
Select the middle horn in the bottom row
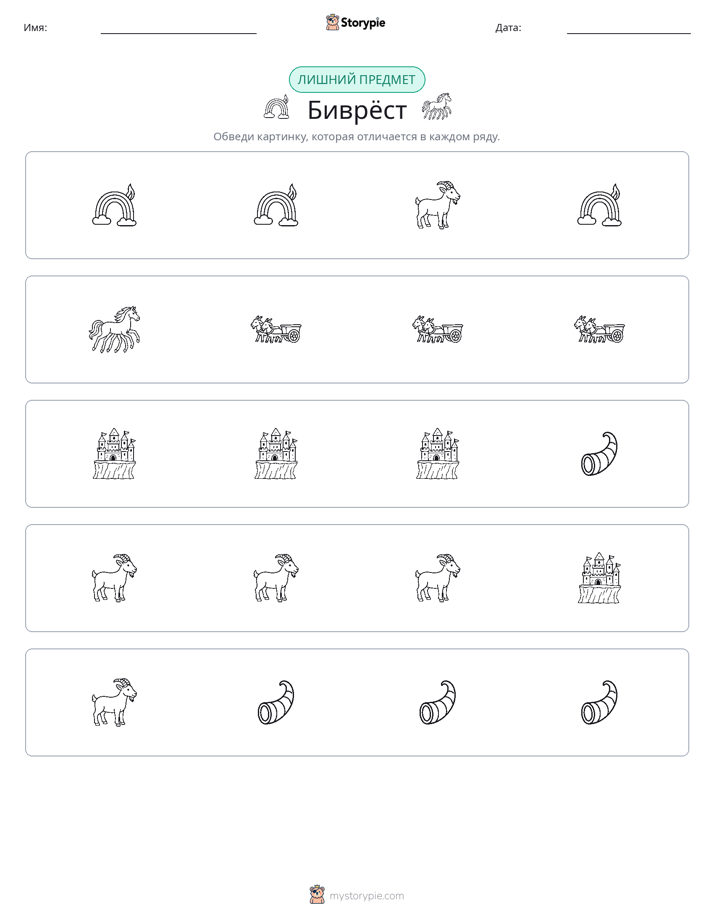437,702
